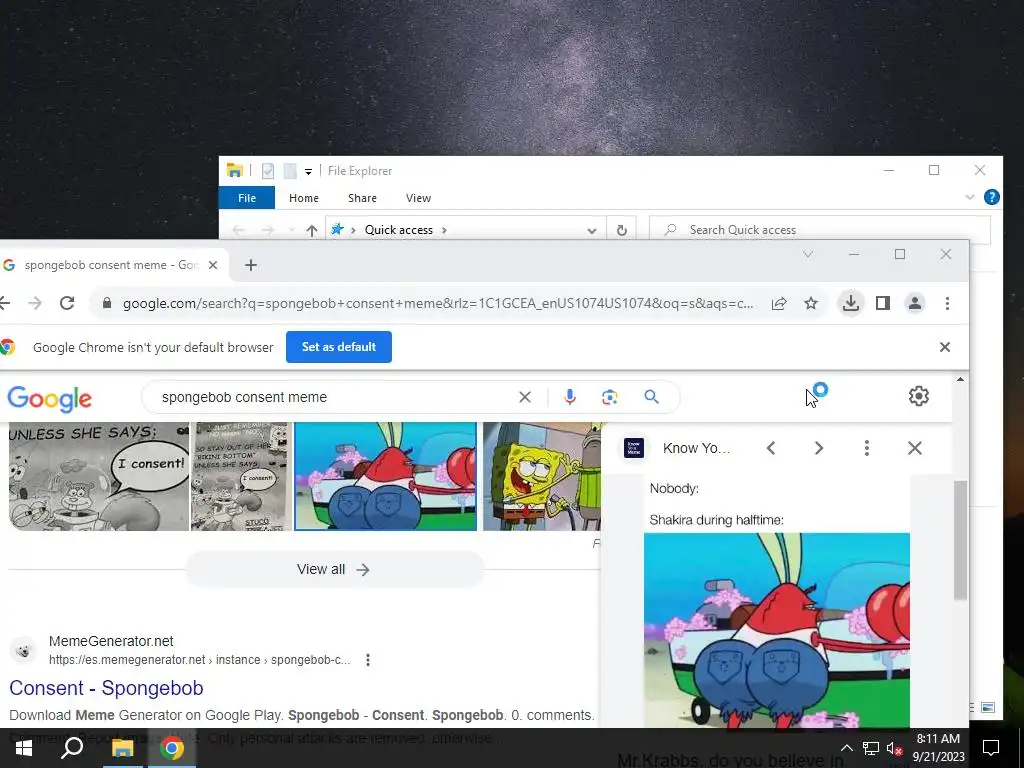1024x768 pixels.
Task: Close the spongebob consent meme tab
Action: (212, 264)
